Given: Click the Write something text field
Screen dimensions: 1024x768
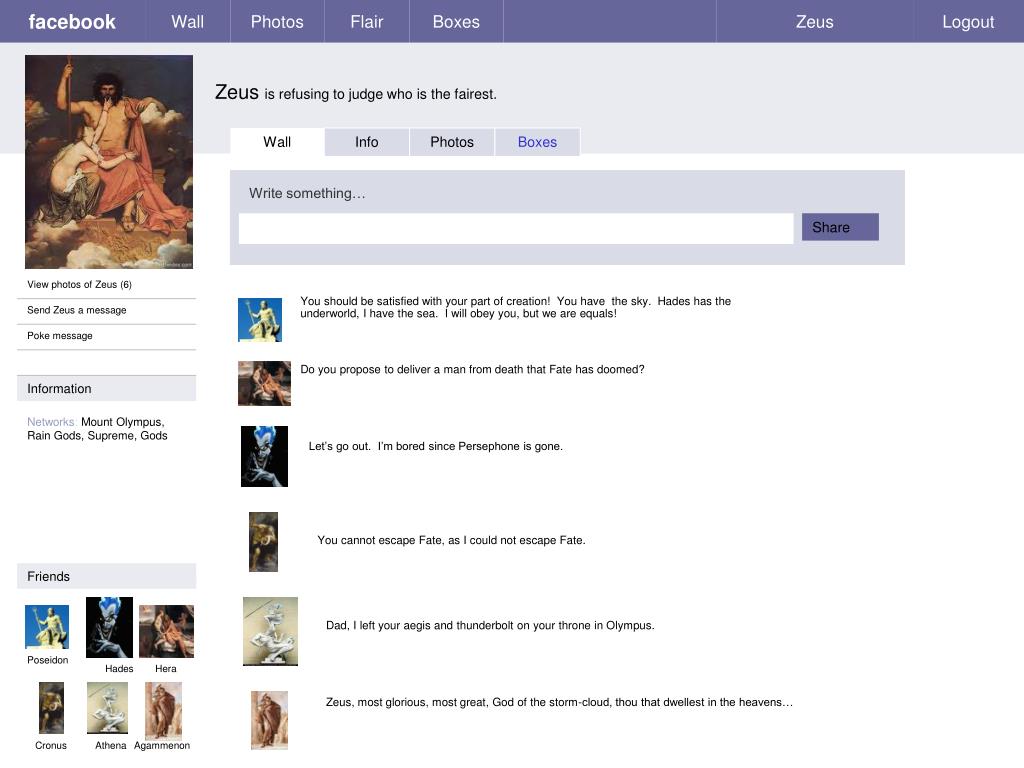Looking at the screenshot, I should coord(516,228).
